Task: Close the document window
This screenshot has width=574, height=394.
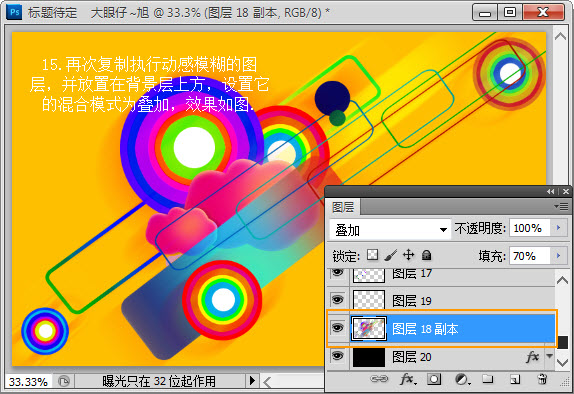Action: 543,12
